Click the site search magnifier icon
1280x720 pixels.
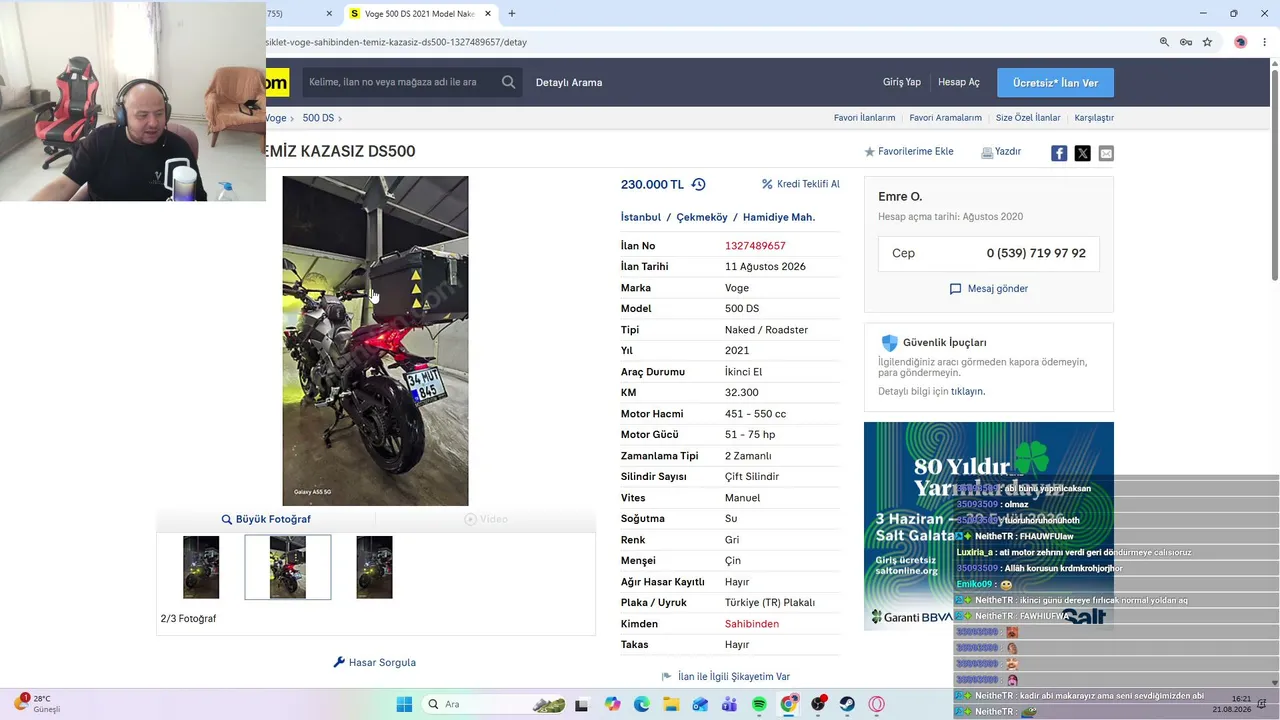(x=509, y=82)
